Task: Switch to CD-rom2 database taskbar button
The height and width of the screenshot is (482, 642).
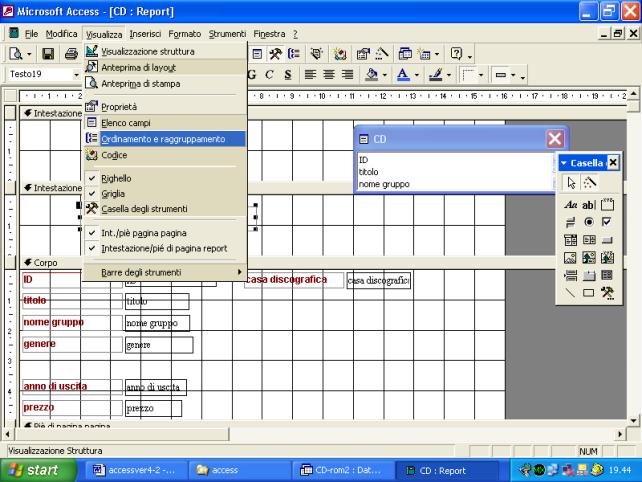Action: [x=342, y=471]
